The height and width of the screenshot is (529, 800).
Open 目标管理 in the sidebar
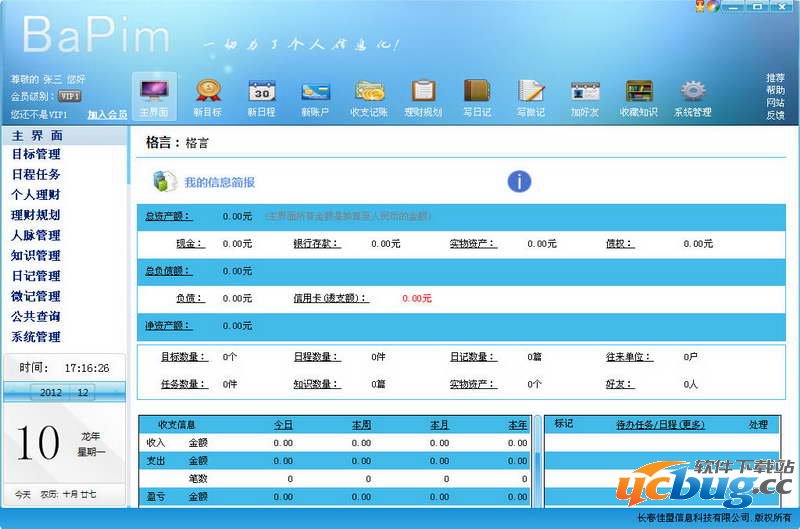pos(36,154)
